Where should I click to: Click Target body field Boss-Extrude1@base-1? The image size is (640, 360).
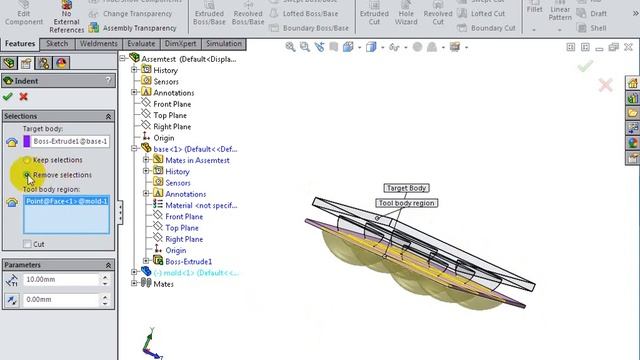(x=70, y=141)
